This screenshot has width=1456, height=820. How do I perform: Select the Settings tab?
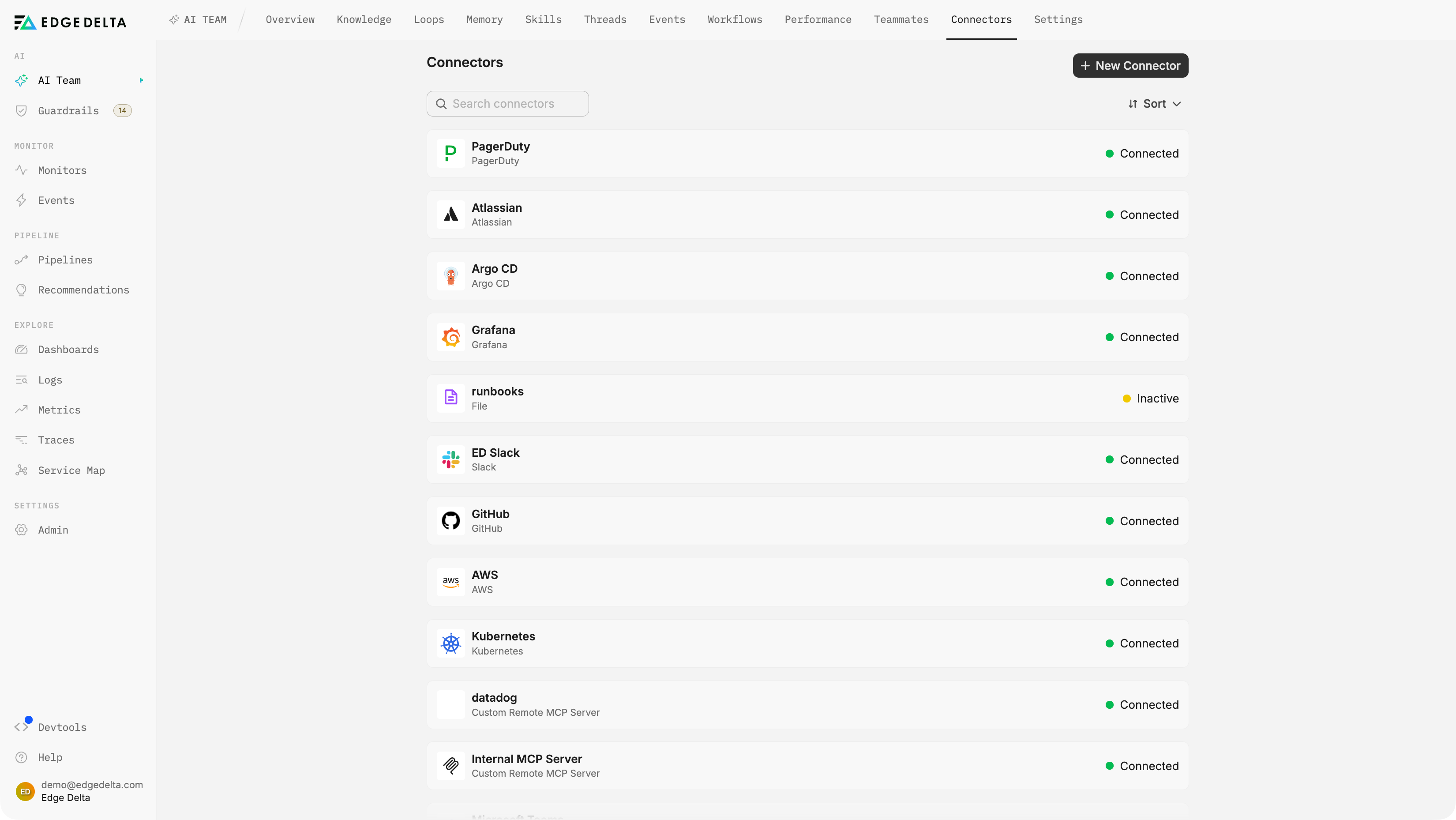(1058, 20)
